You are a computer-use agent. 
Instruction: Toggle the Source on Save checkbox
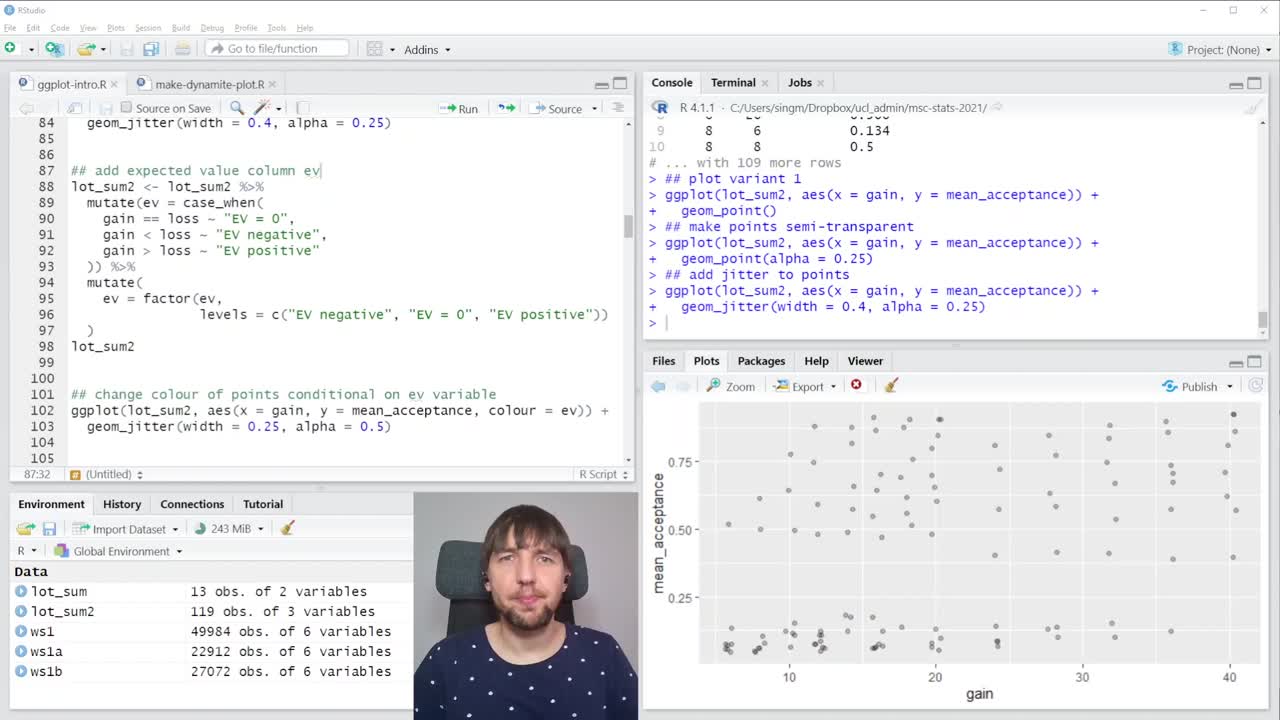(x=126, y=107)
